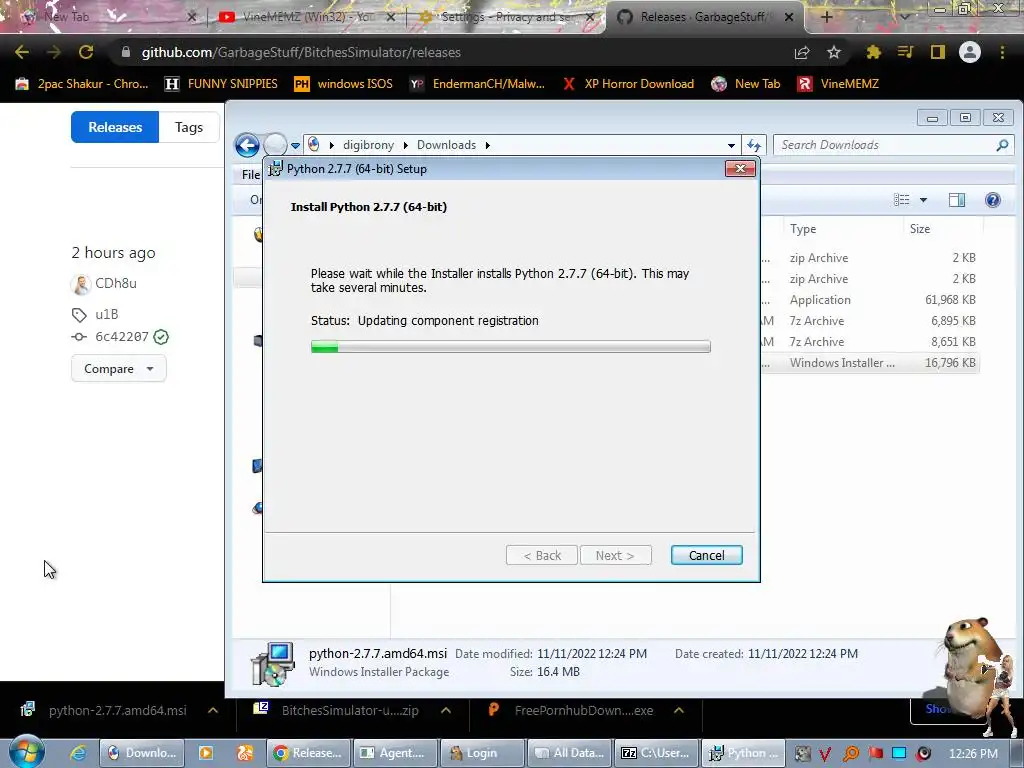Open XP Horror Download bookmark
Image resolution: width=1024 pixels, height=768 pixels.
[x=628, y=84]
